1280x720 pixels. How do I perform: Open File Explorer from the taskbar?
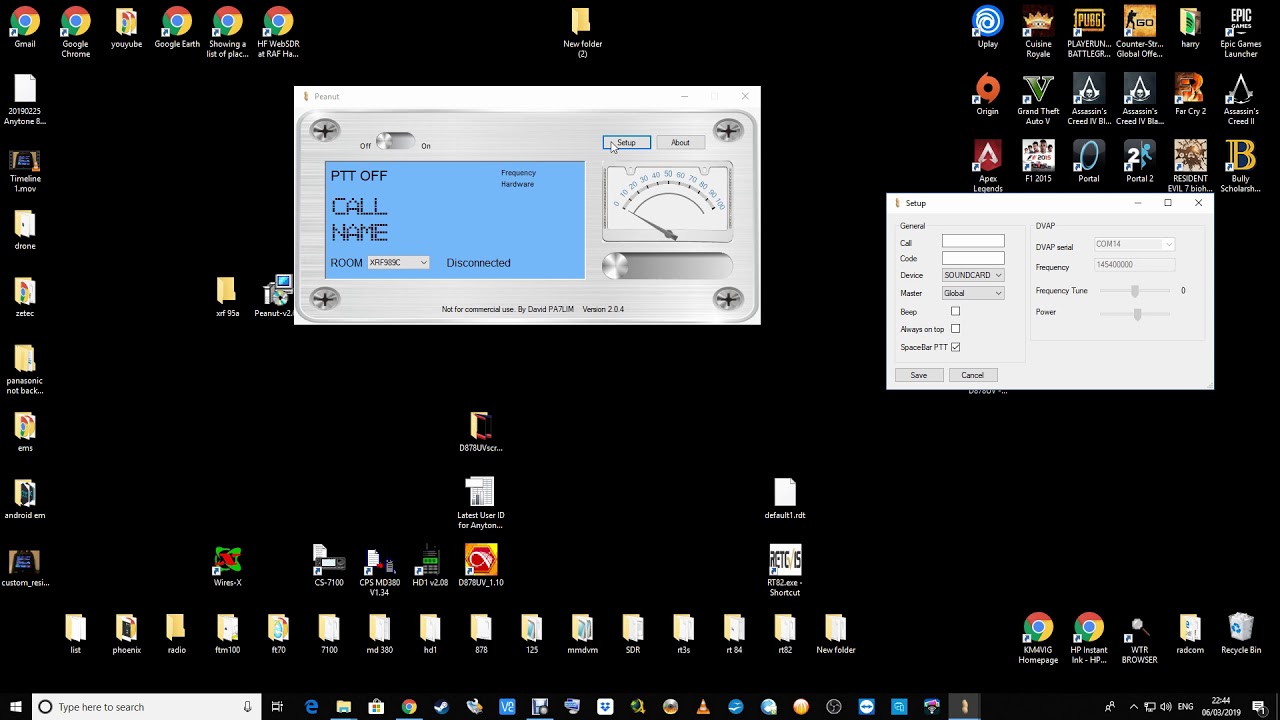[x=344, y=707]
